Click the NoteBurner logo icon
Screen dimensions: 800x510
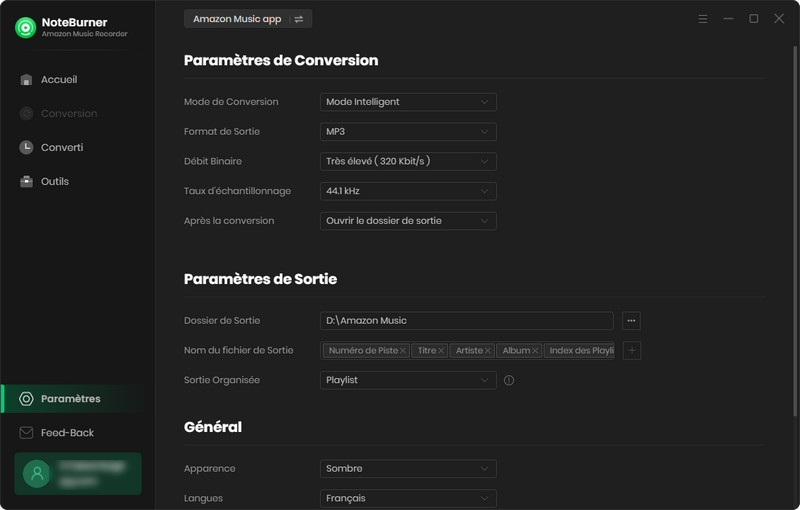26,28
